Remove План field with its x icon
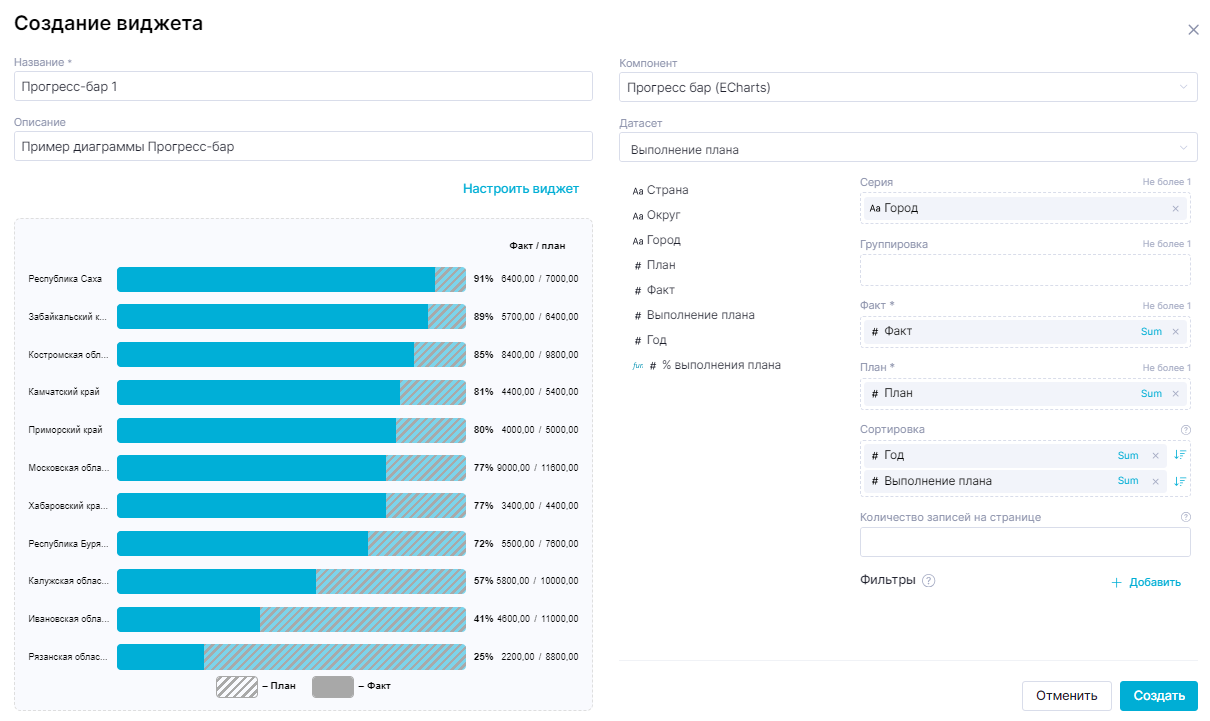This screenshot has height=721, width=1210. [x=1175, y=394]
